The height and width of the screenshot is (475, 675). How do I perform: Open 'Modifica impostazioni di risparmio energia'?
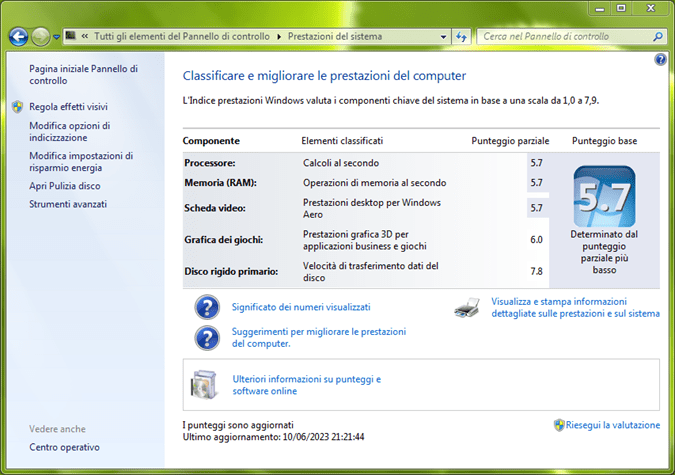click(x=81, y=162)
